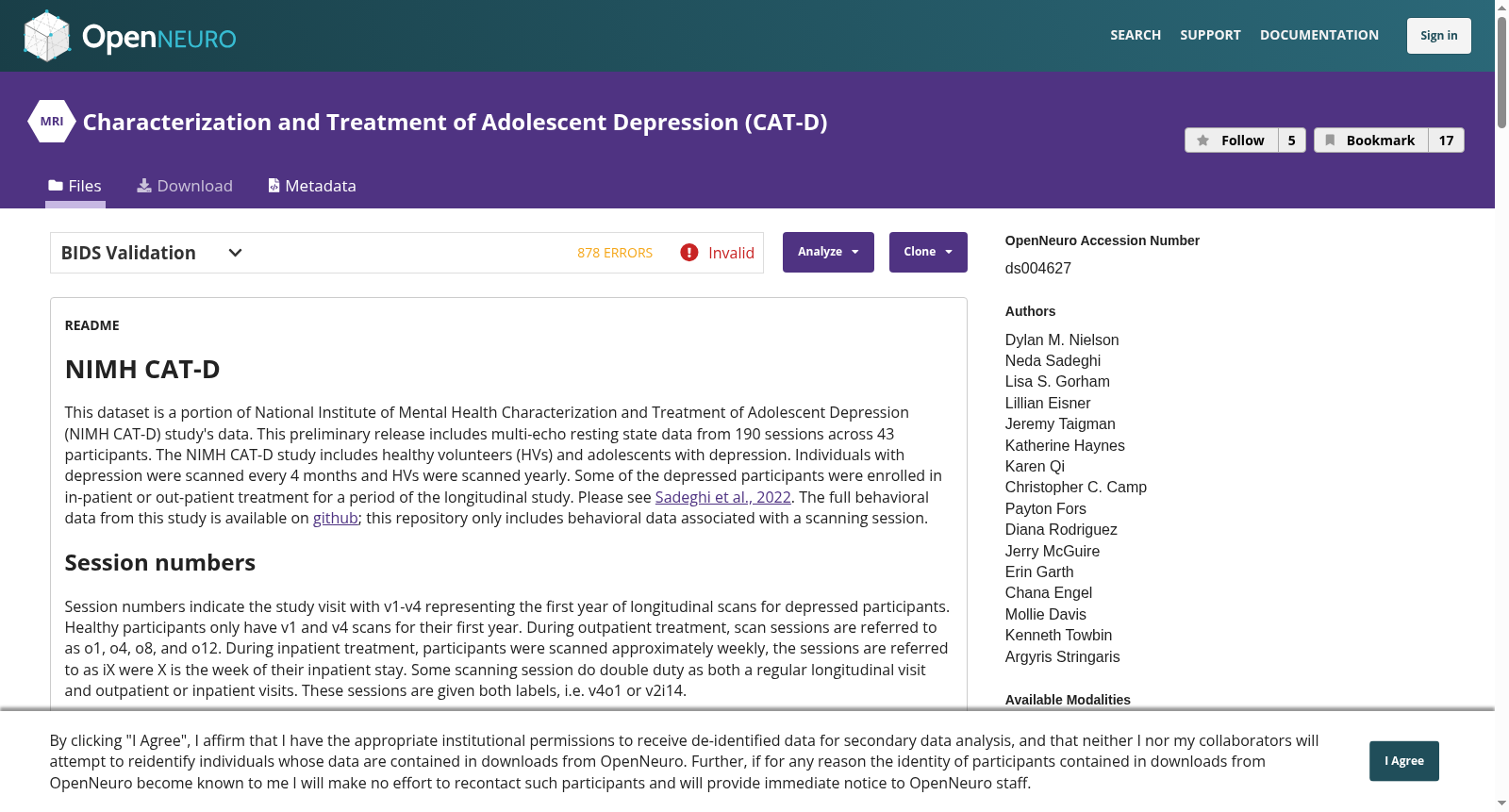This screenshot has height=812, width=1509.
Task: Click the Follow button
Action: point(1232,141)
